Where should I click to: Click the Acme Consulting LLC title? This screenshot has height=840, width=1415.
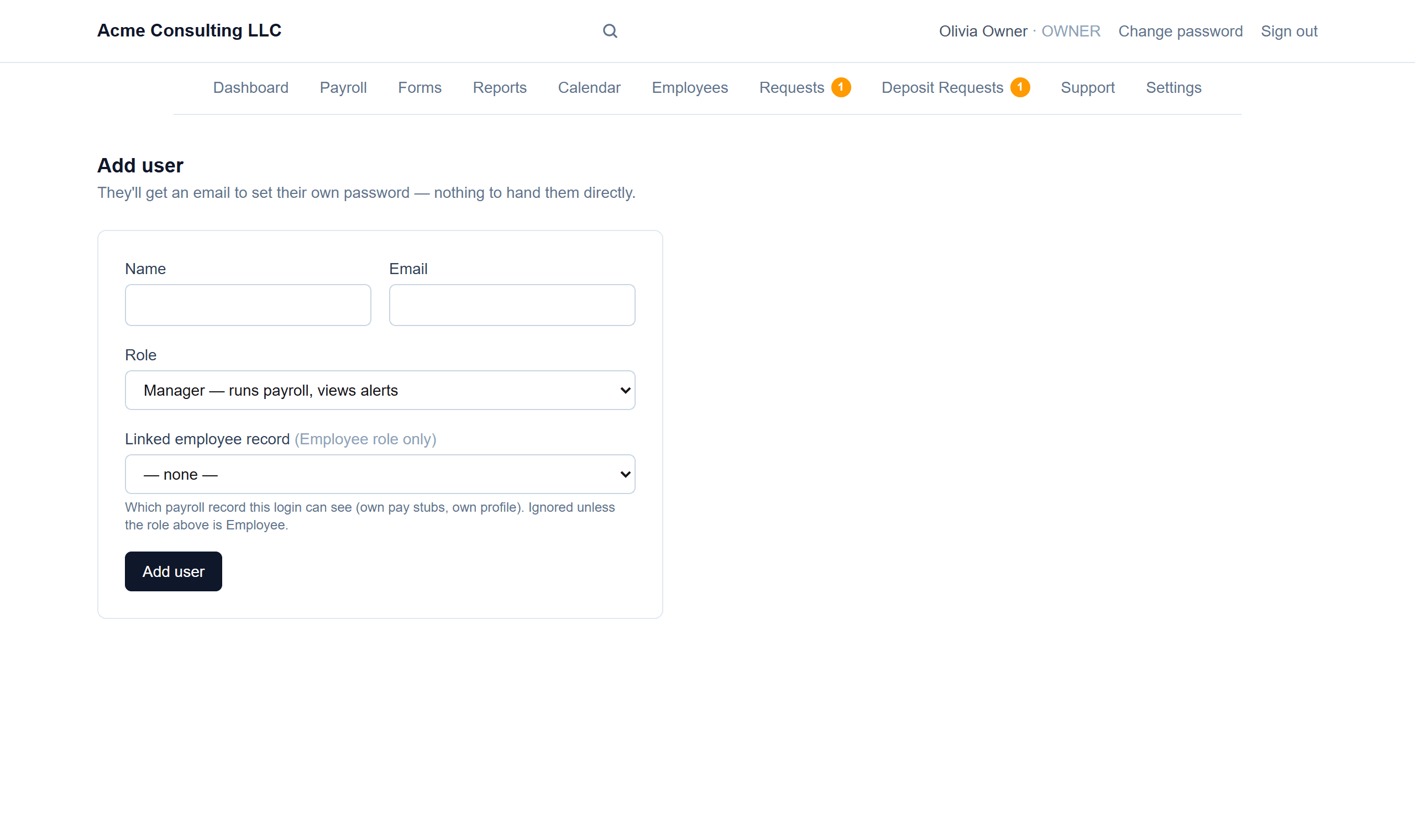click(189, 30)
